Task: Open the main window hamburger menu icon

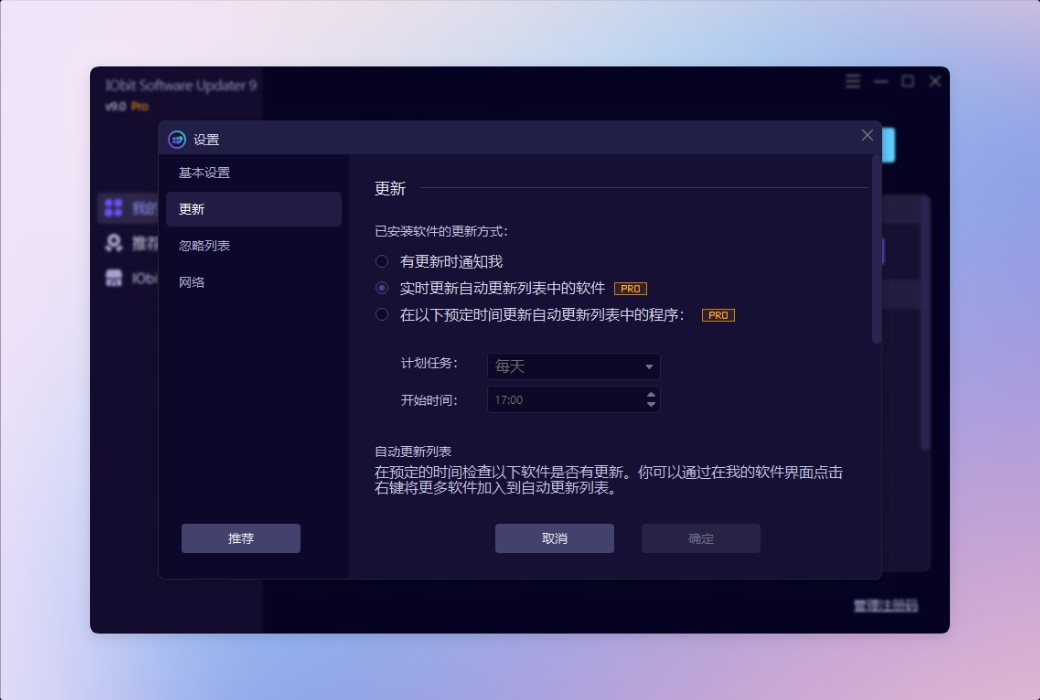Action: click(x=853, y=82)
